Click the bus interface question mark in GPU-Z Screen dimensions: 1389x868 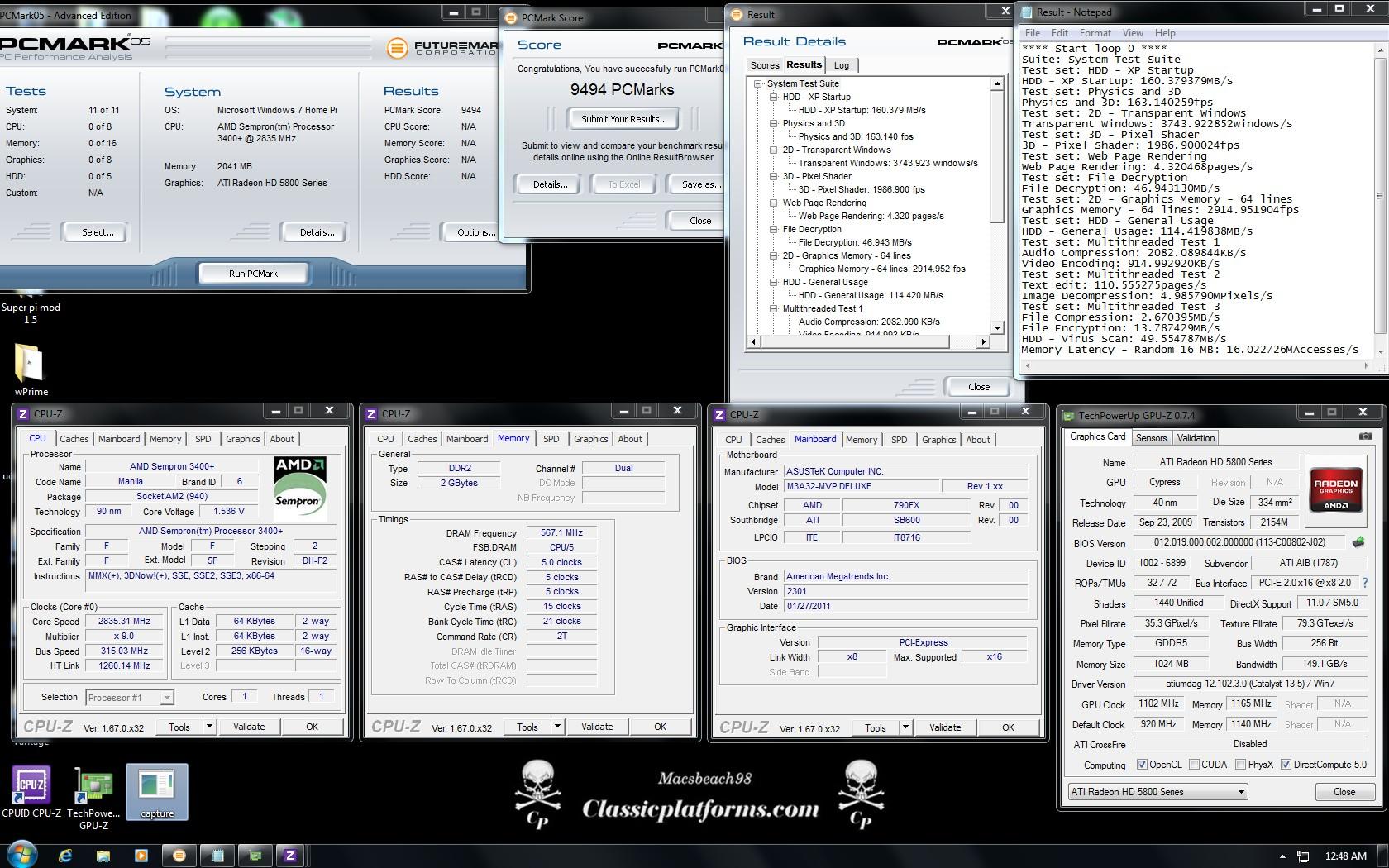click(1364, 583)
